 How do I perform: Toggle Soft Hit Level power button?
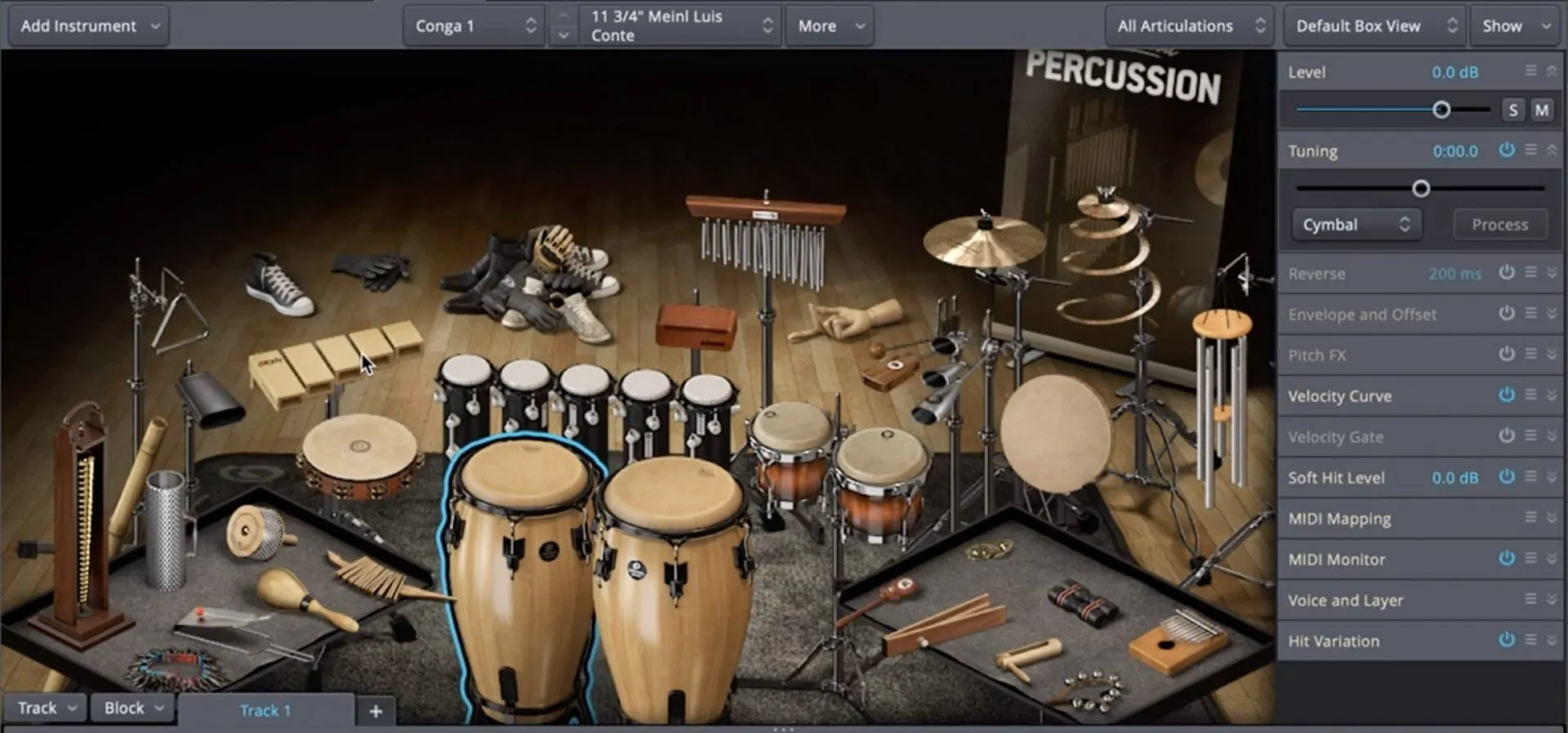(x=1507, y=476)
